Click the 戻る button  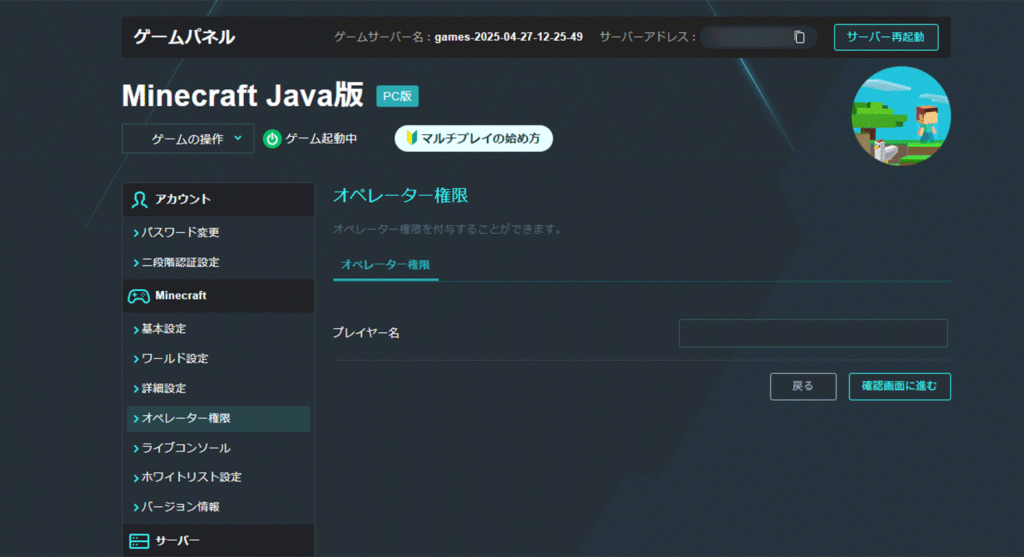(x=803, y=387)
